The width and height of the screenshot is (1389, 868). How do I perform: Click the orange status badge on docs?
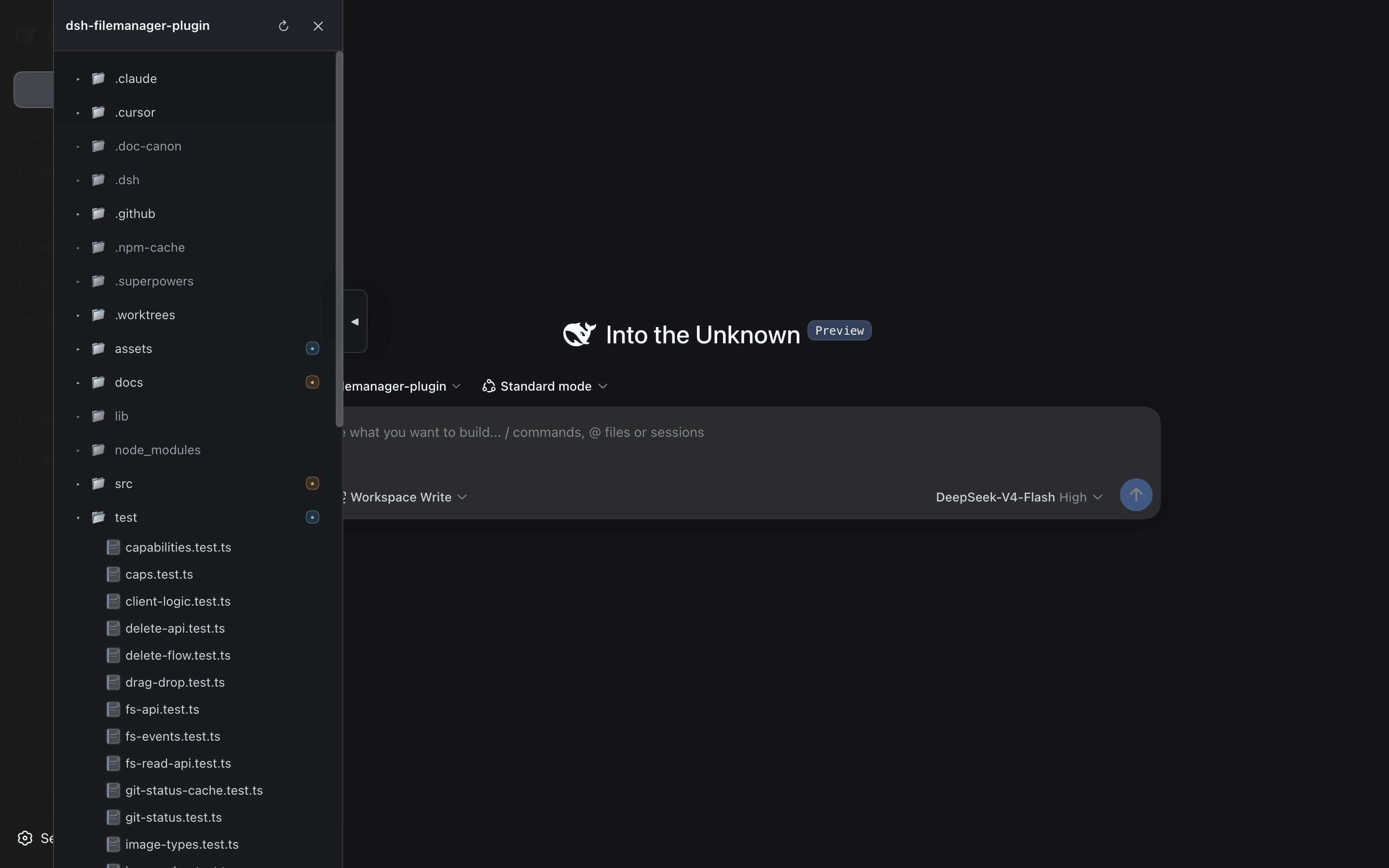(x=312, y=382)
